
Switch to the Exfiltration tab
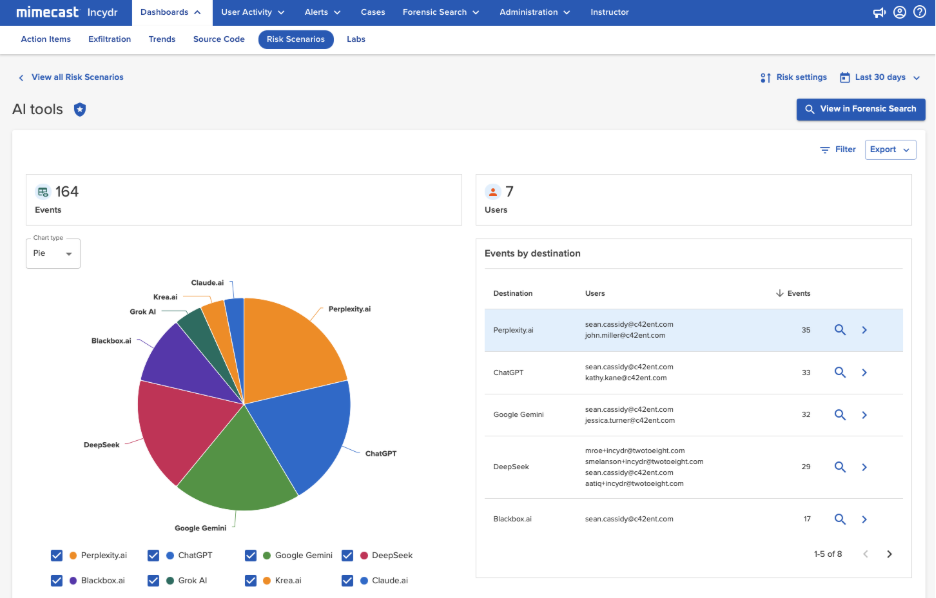click(x=109, y=39)
